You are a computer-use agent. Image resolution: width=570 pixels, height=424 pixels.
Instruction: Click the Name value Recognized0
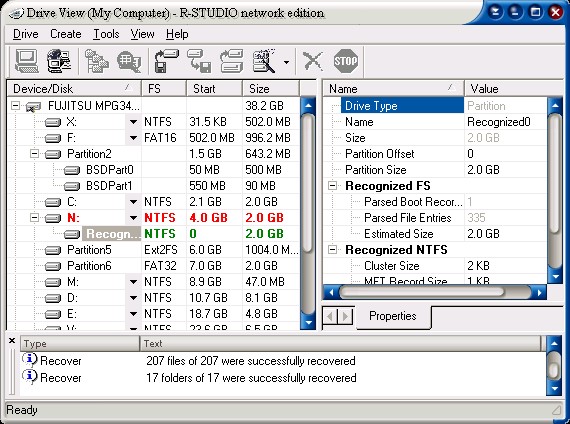click(498, 122)
